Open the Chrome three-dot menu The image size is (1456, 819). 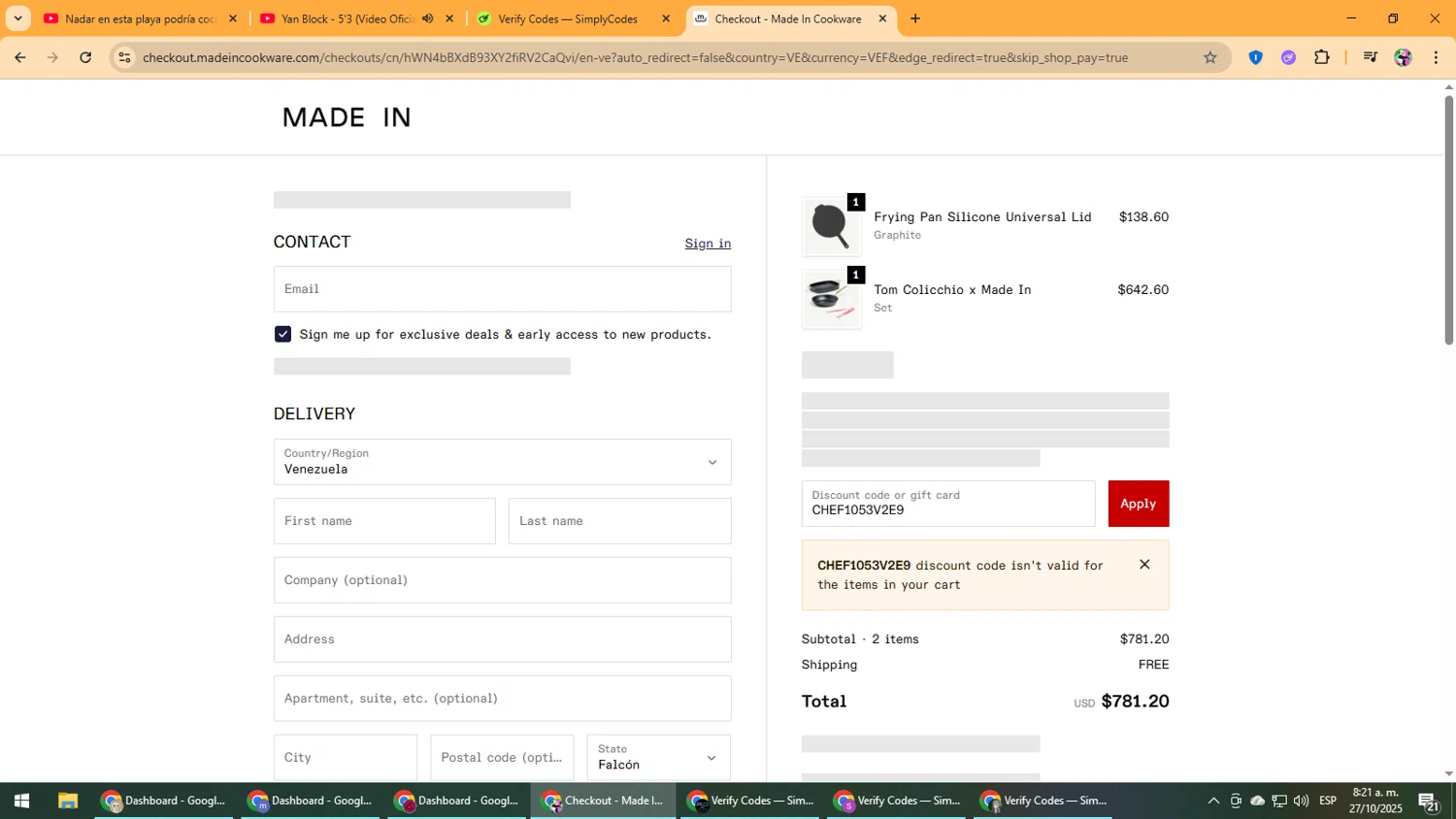(x=1436, y=57)
